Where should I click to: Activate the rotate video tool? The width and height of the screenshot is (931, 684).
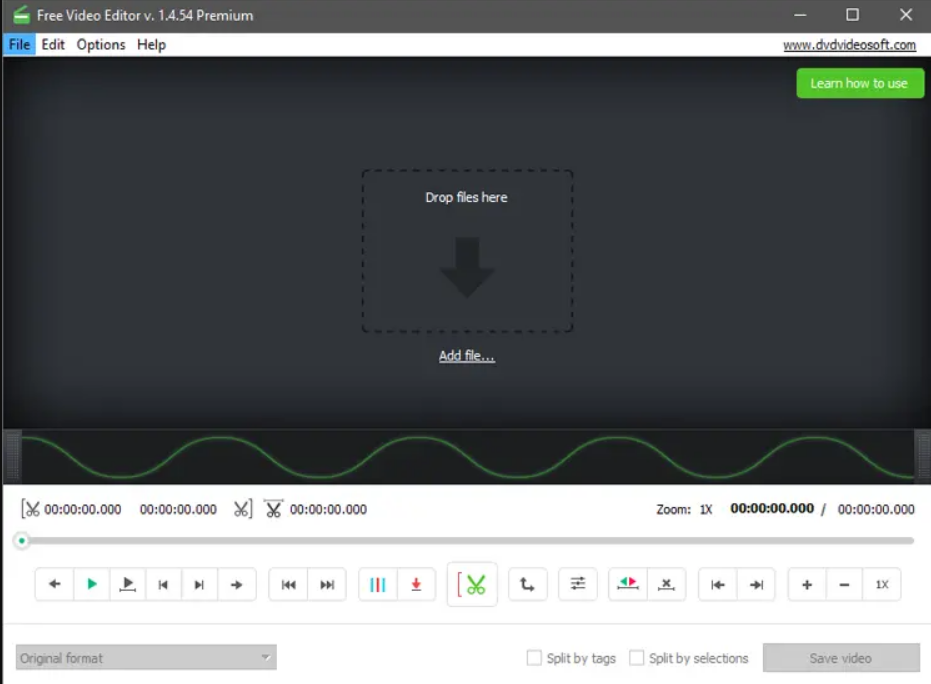click(527, 584)
